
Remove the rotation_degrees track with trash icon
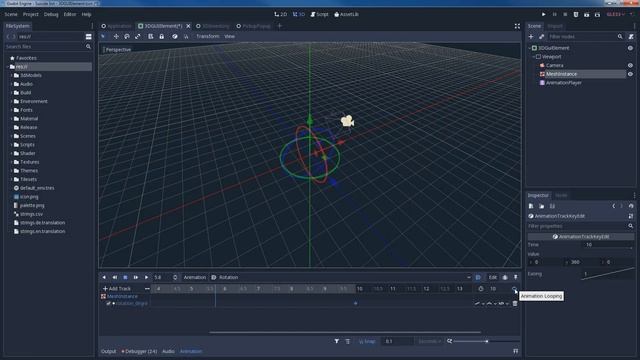pyautogui.click(x=515, y=304)
